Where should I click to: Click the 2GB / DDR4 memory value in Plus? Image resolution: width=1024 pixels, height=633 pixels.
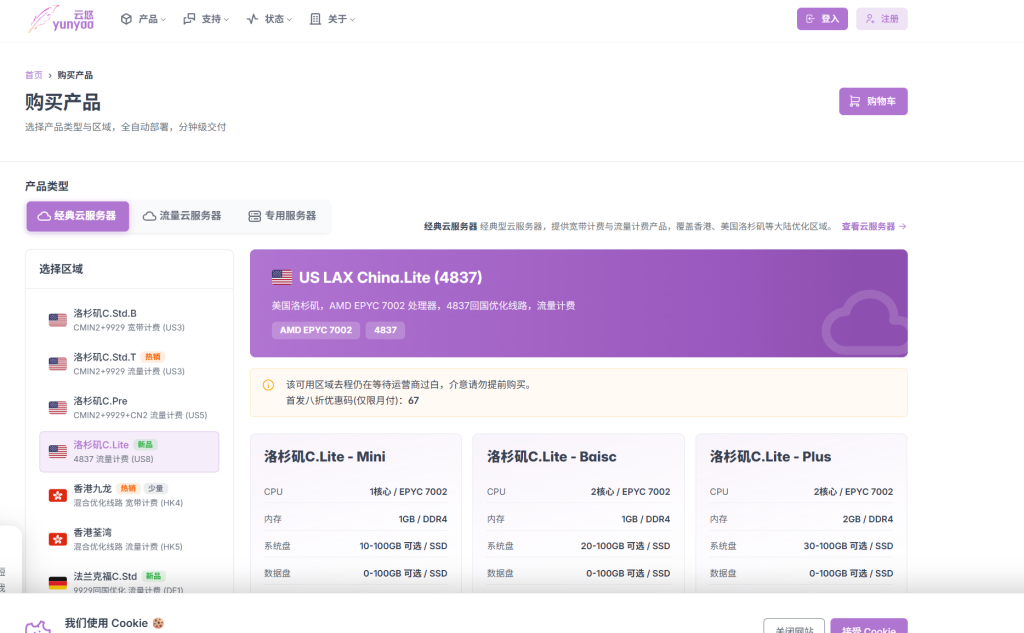868,519
